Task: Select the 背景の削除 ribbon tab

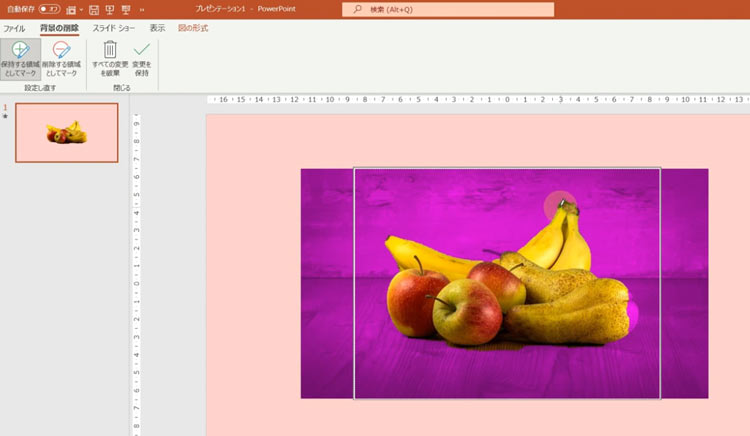Action: tap(59, 28)
